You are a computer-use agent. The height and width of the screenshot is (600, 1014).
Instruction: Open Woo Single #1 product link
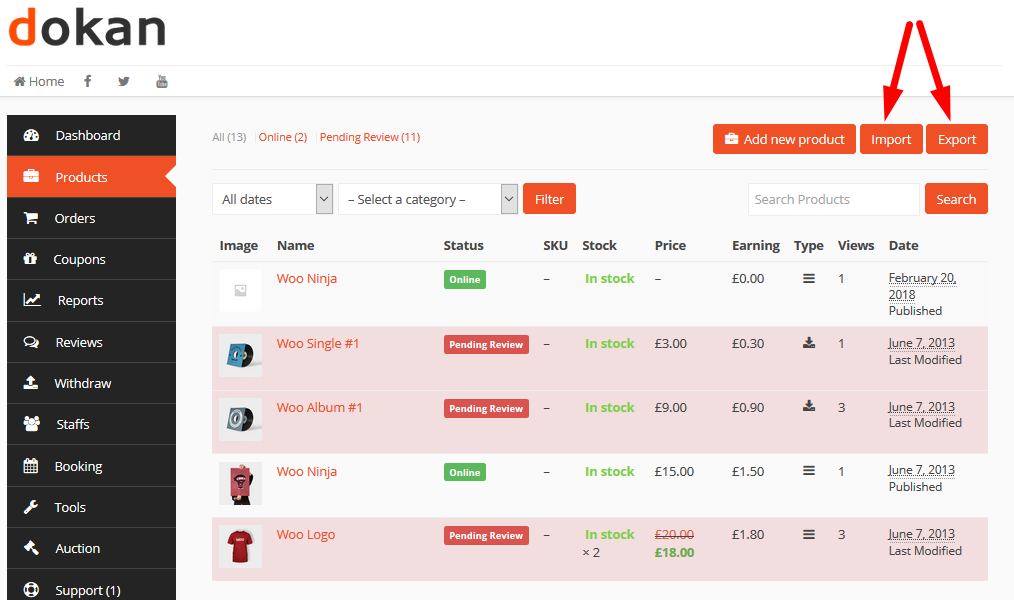[318, 343]
